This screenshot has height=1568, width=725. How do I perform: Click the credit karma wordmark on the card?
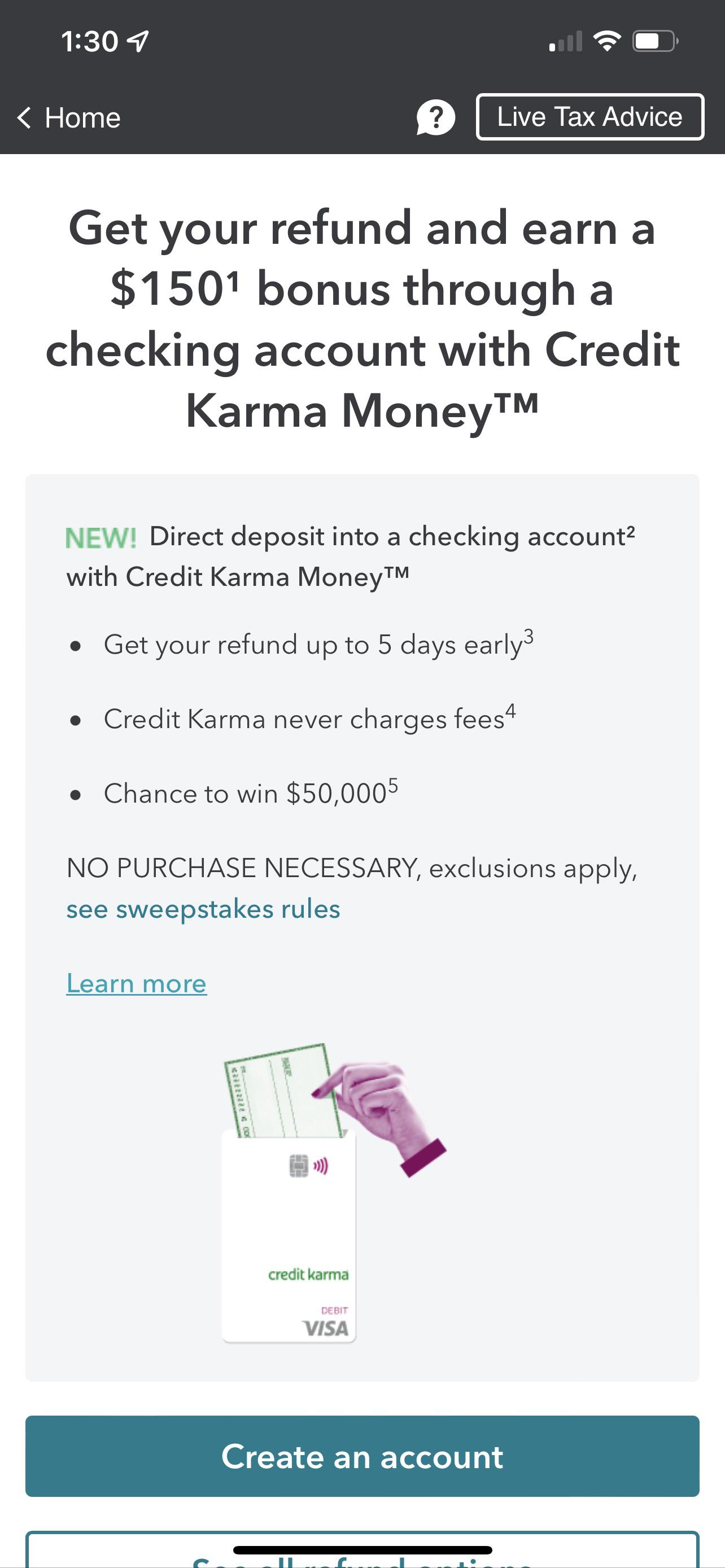click(x=308, y=1274)
